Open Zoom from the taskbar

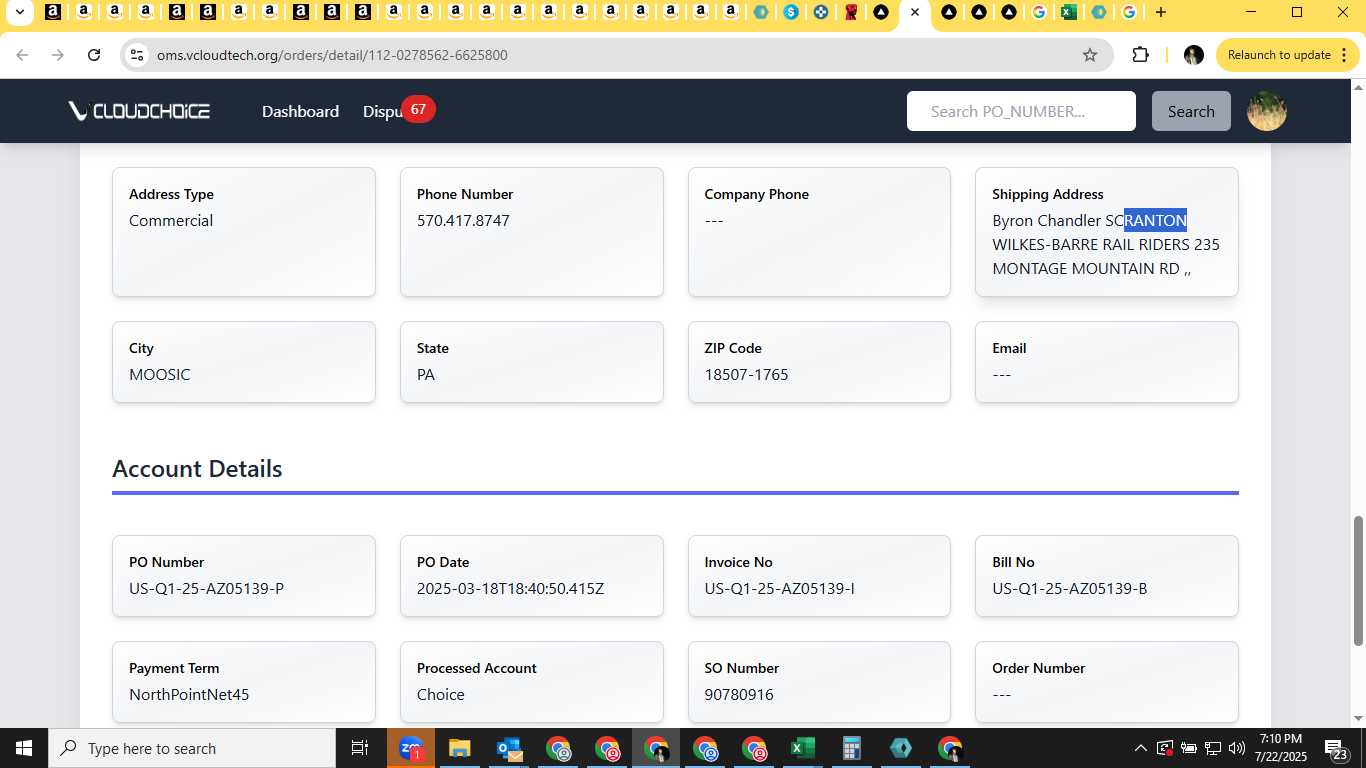(411, 748)
